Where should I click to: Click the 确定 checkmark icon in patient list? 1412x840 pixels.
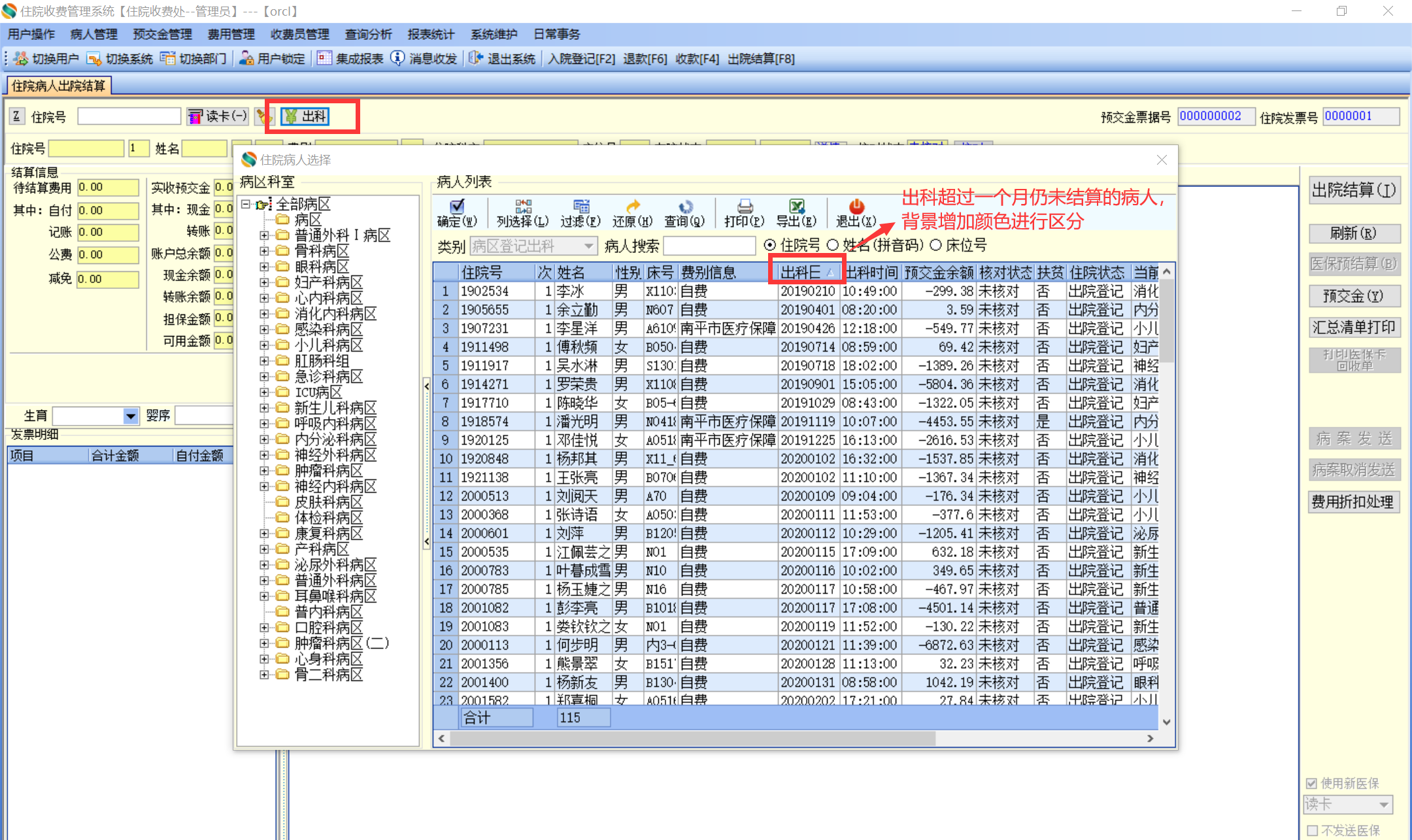[x=457, y=207]
